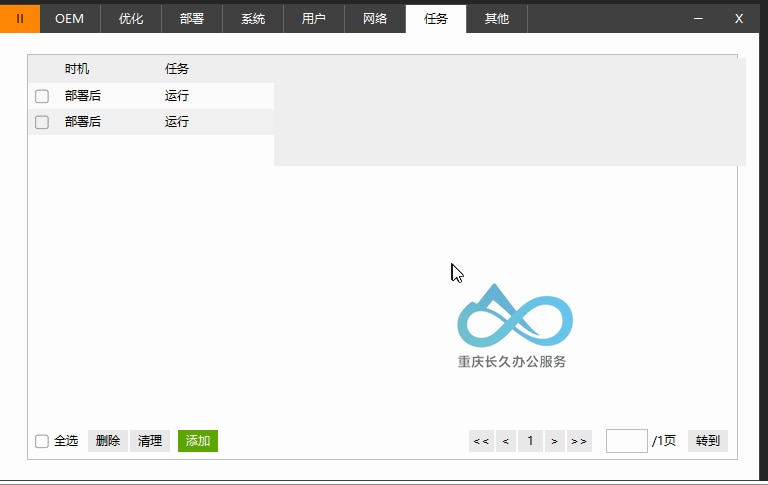The width and height of the screenshot is (768, 485).
Task: Select 运行 in the first row
Action: tap(177, 96)
